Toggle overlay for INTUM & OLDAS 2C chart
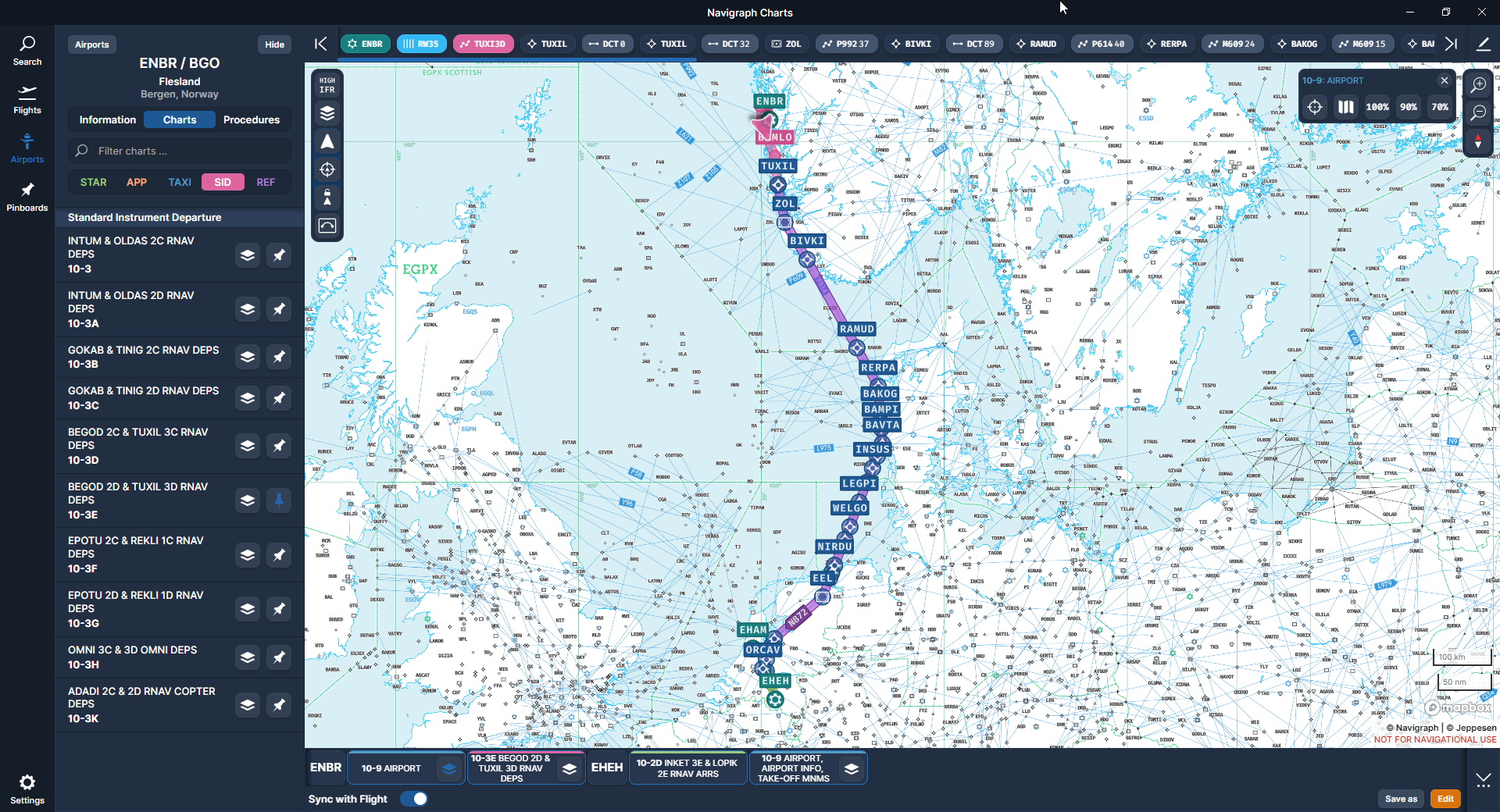The height and width of the screenshot is (812, 1500). (x=248, y=255)
